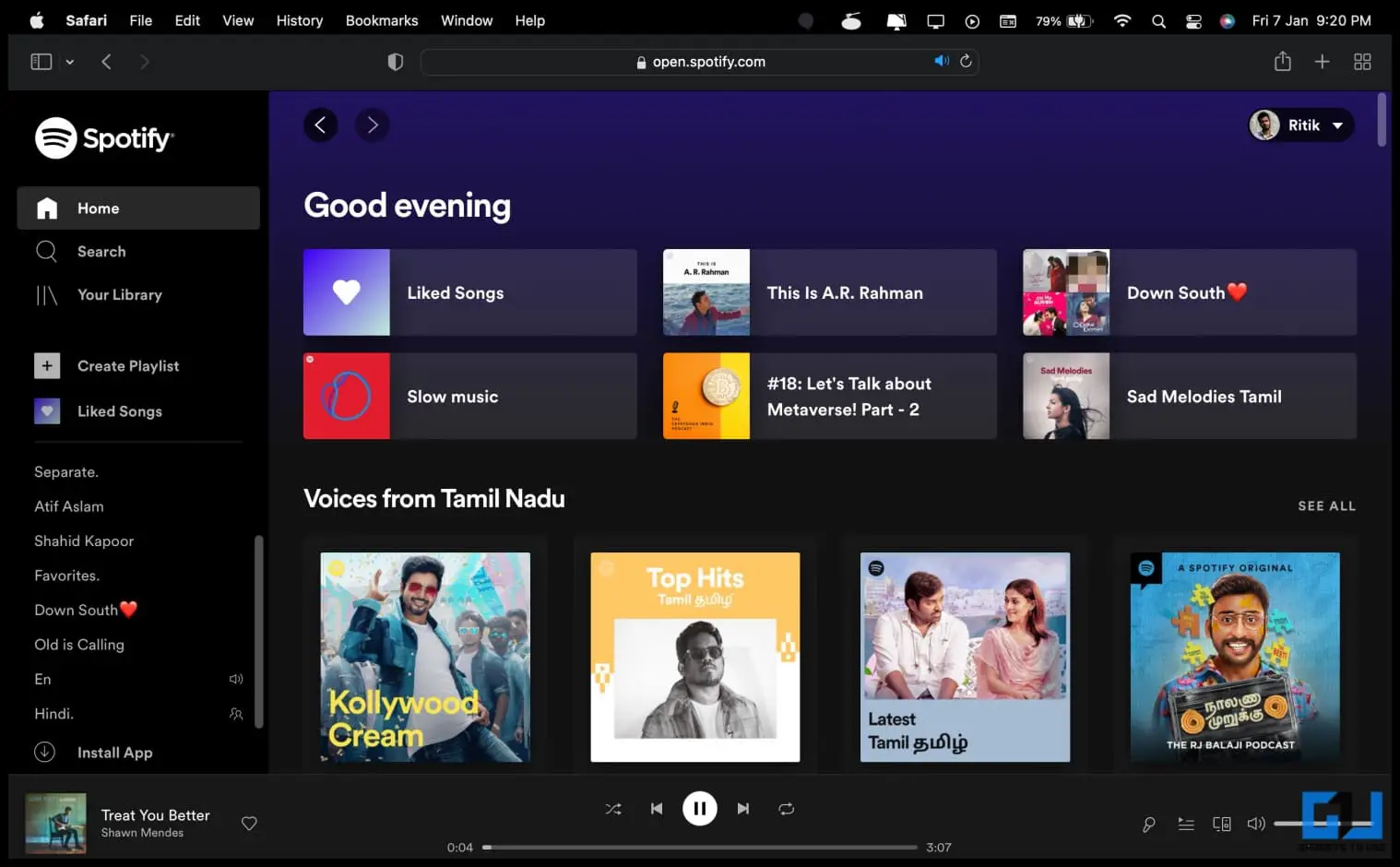The height and width of the screenshot is (867, 1400).
Task: Open the Old is Calling playlist
Action: (x=79, y=645)
